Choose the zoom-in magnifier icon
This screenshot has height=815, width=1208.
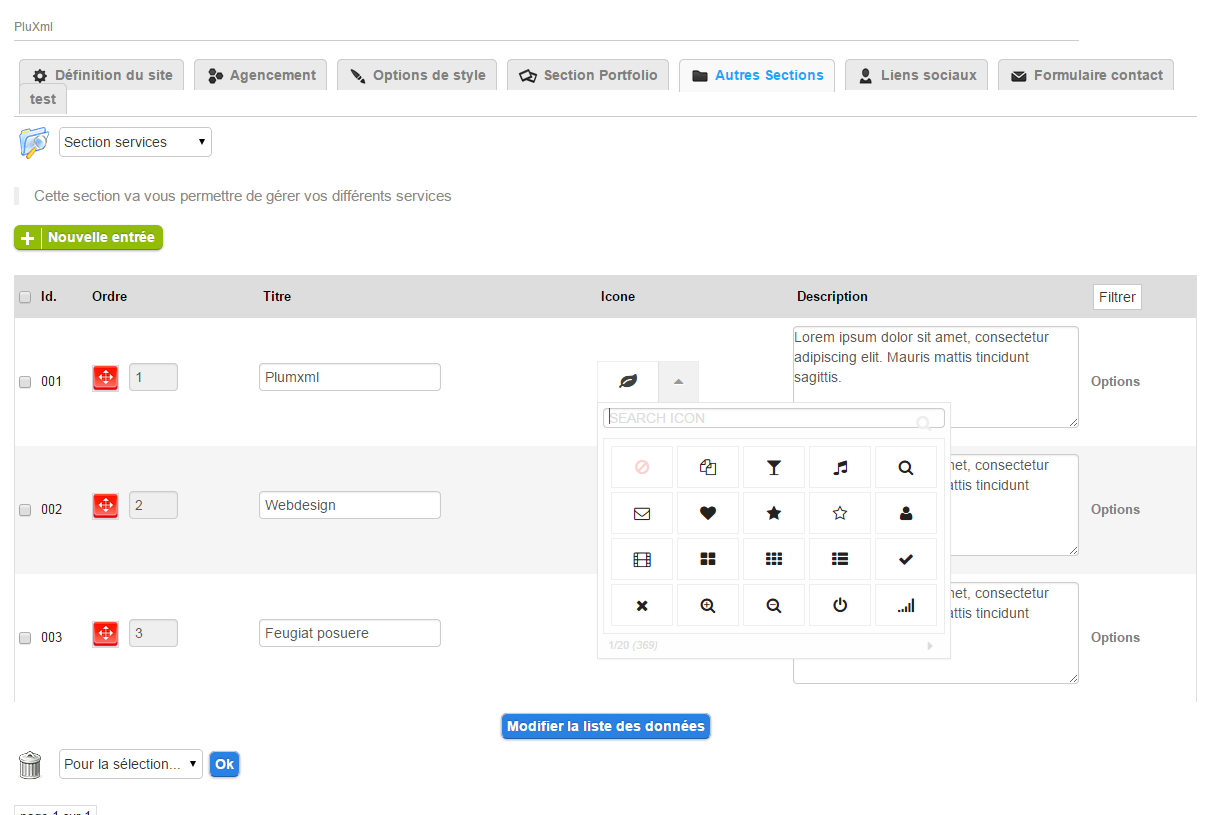tap(707, 605)
